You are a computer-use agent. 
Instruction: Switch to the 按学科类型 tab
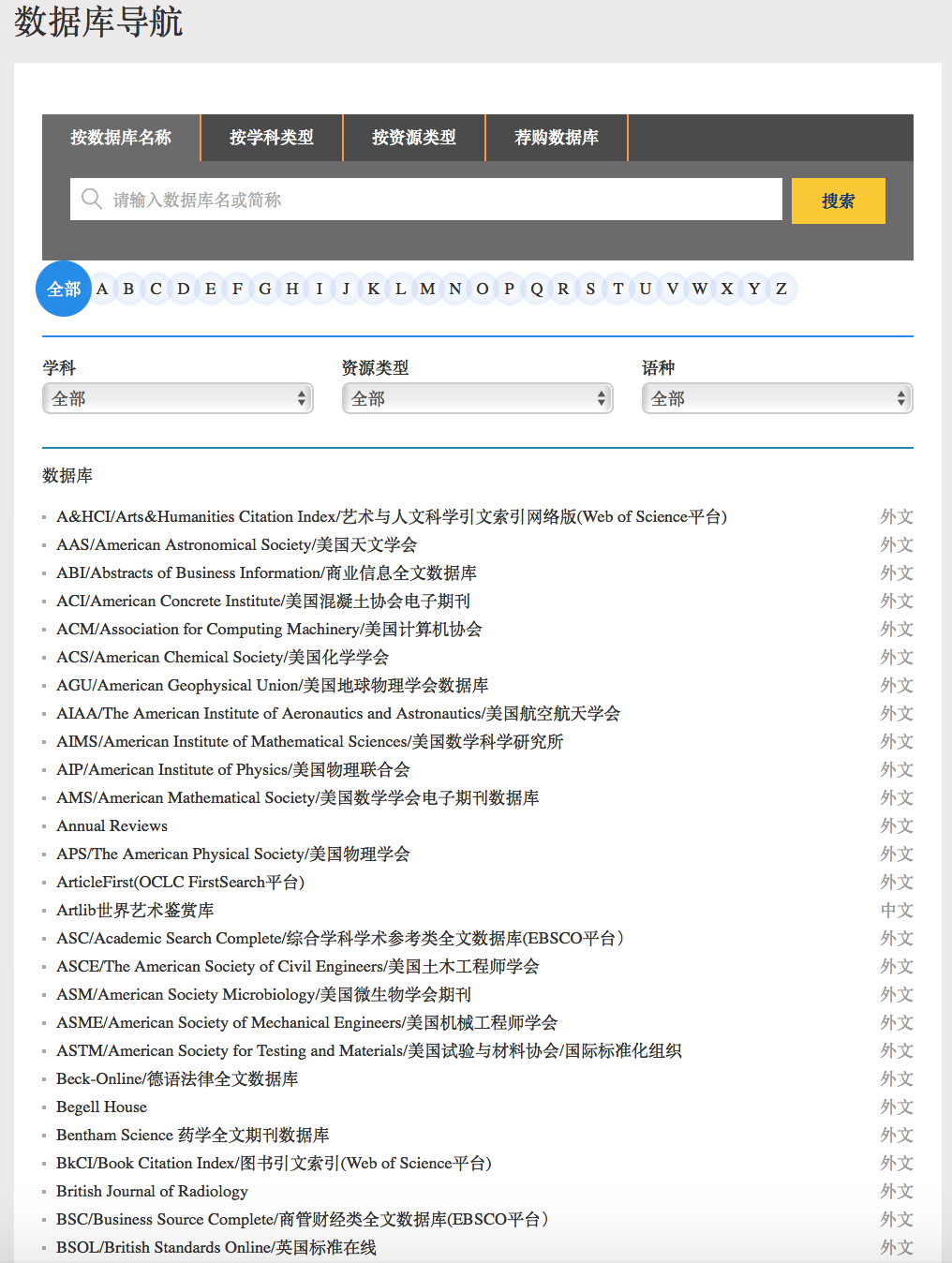pos(272,138)
